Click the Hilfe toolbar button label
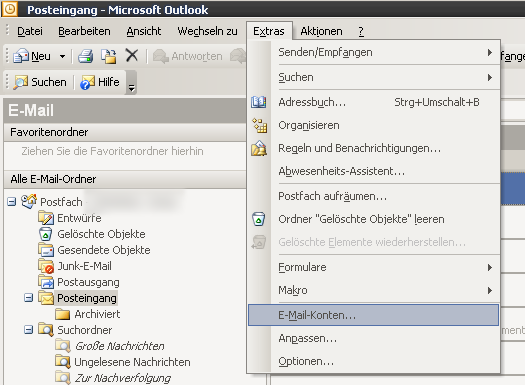Screen dimensions: 525x385 [108, 82]
